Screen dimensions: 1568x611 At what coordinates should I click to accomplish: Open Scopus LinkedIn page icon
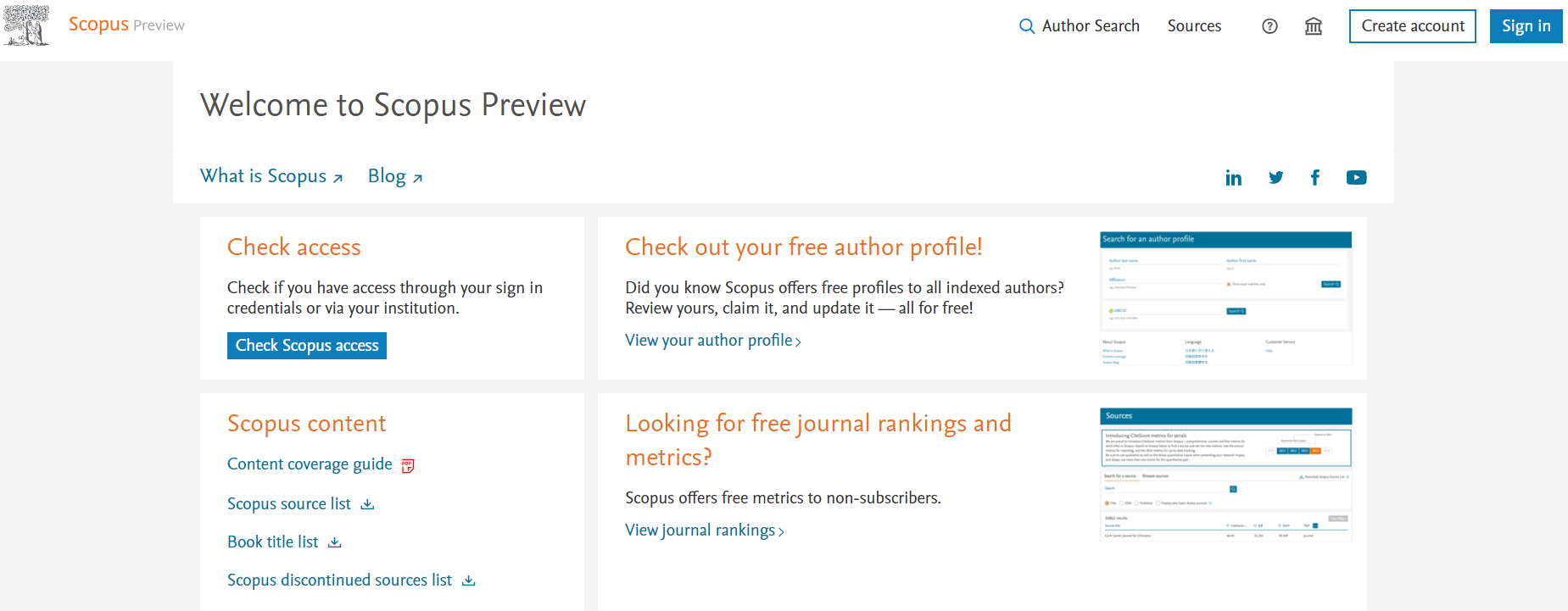pos(1233,177)
